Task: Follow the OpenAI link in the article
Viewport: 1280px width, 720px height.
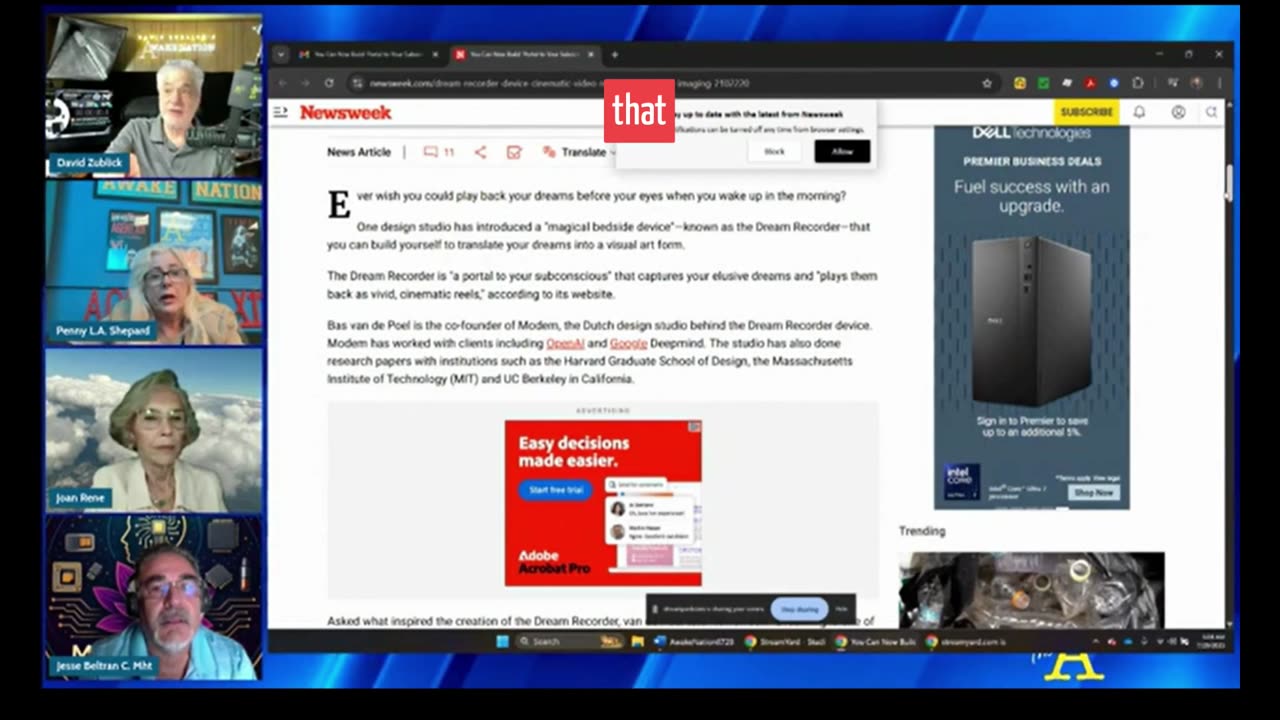Action: 565,343
